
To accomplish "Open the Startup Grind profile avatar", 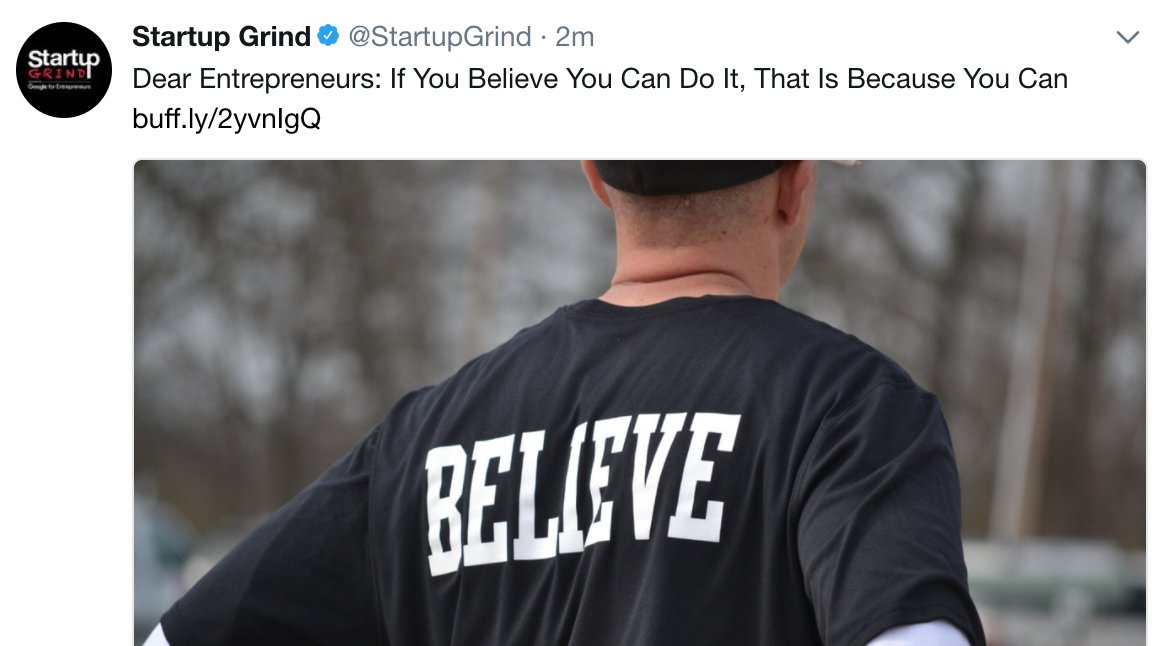I will 64,70.
